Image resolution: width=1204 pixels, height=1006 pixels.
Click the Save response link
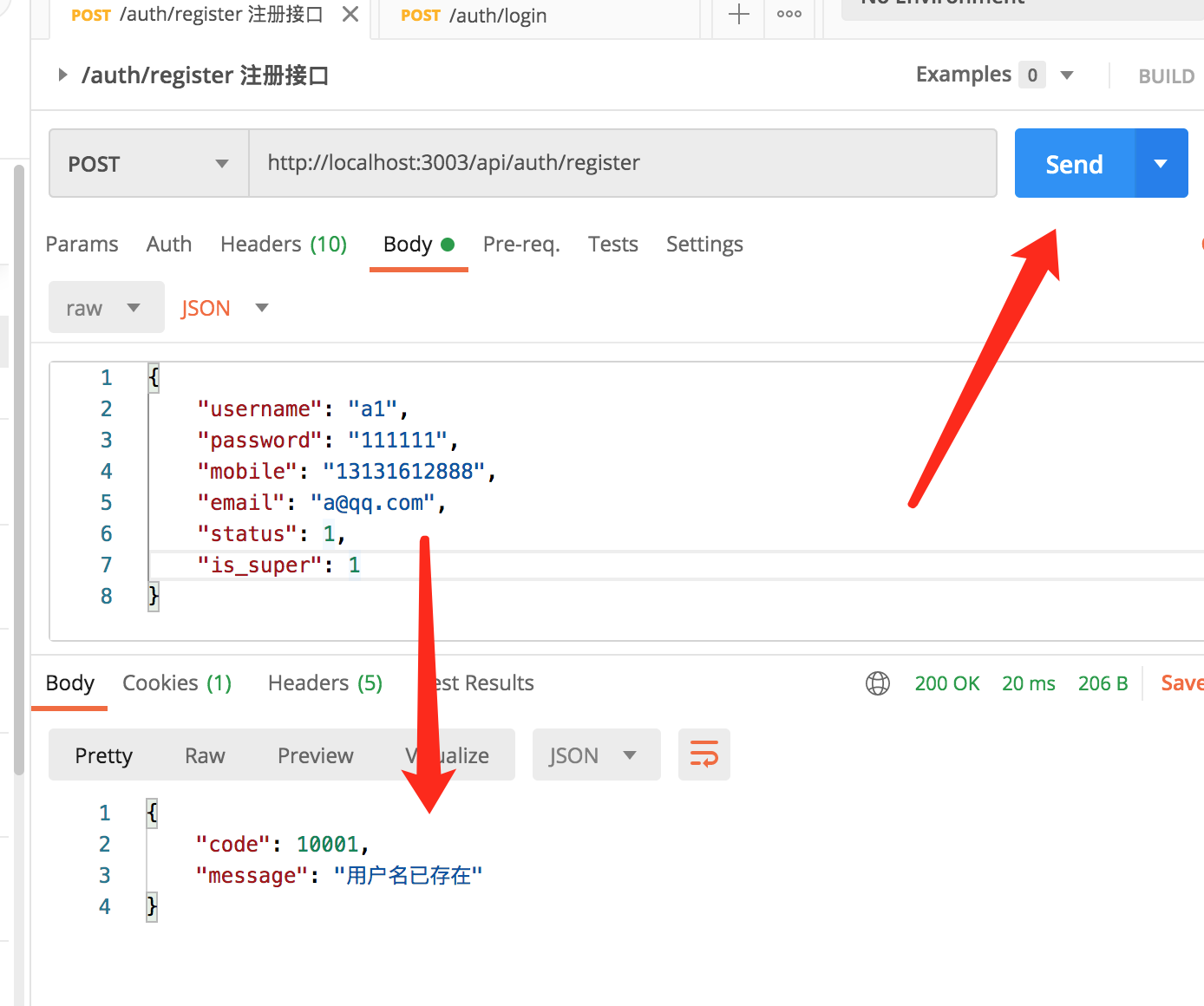click(x=1182, y=683)
